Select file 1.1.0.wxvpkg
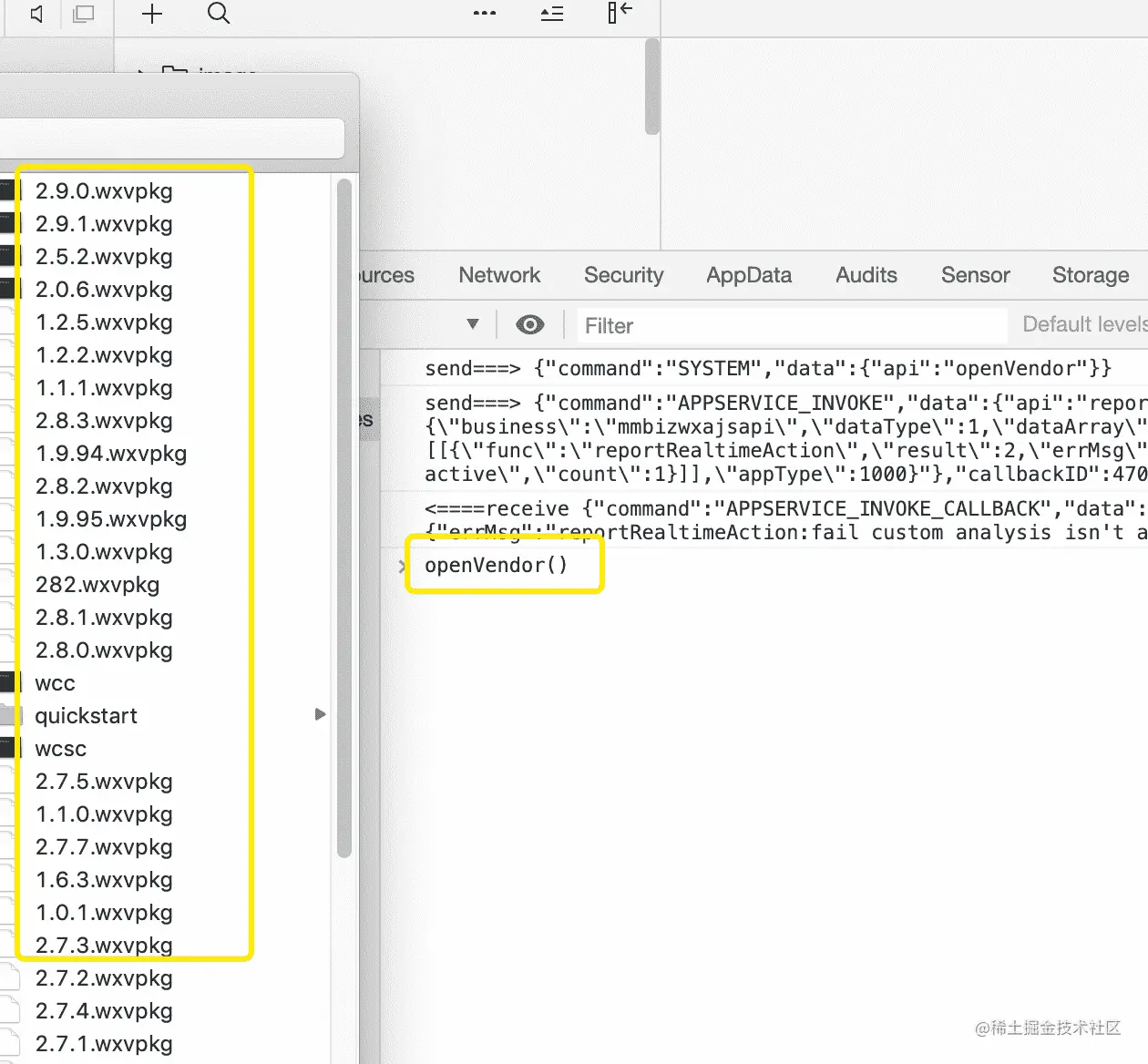1148x1064 pixels. (x=104, y=814)
